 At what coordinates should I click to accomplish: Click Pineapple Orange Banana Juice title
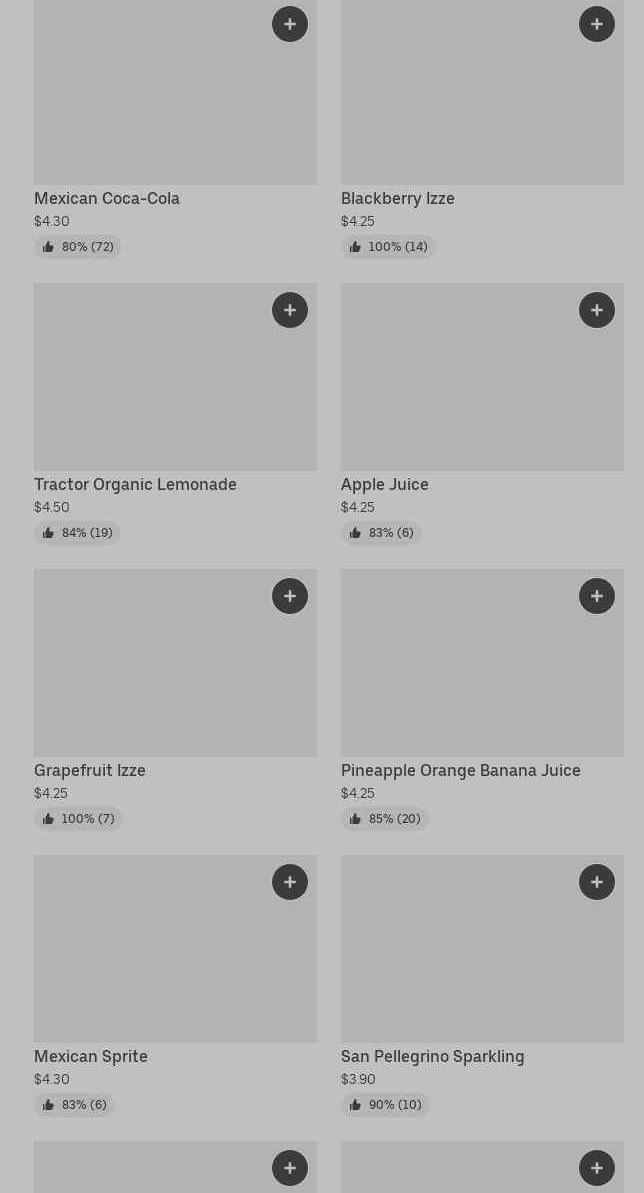[461, 771]
